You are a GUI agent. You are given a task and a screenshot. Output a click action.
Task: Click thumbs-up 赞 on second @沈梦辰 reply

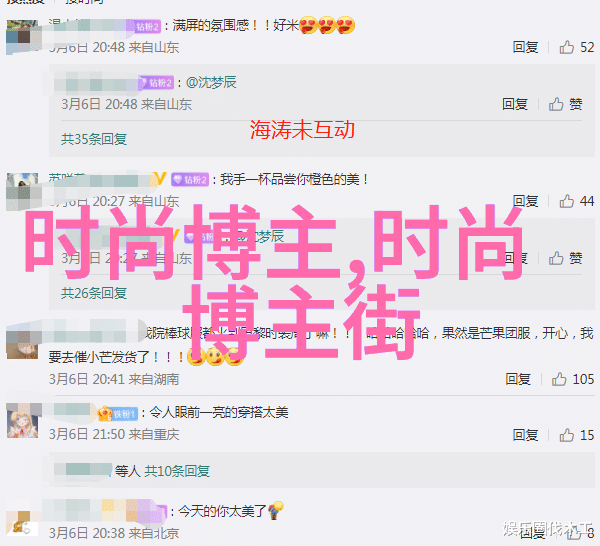(566, 258)
